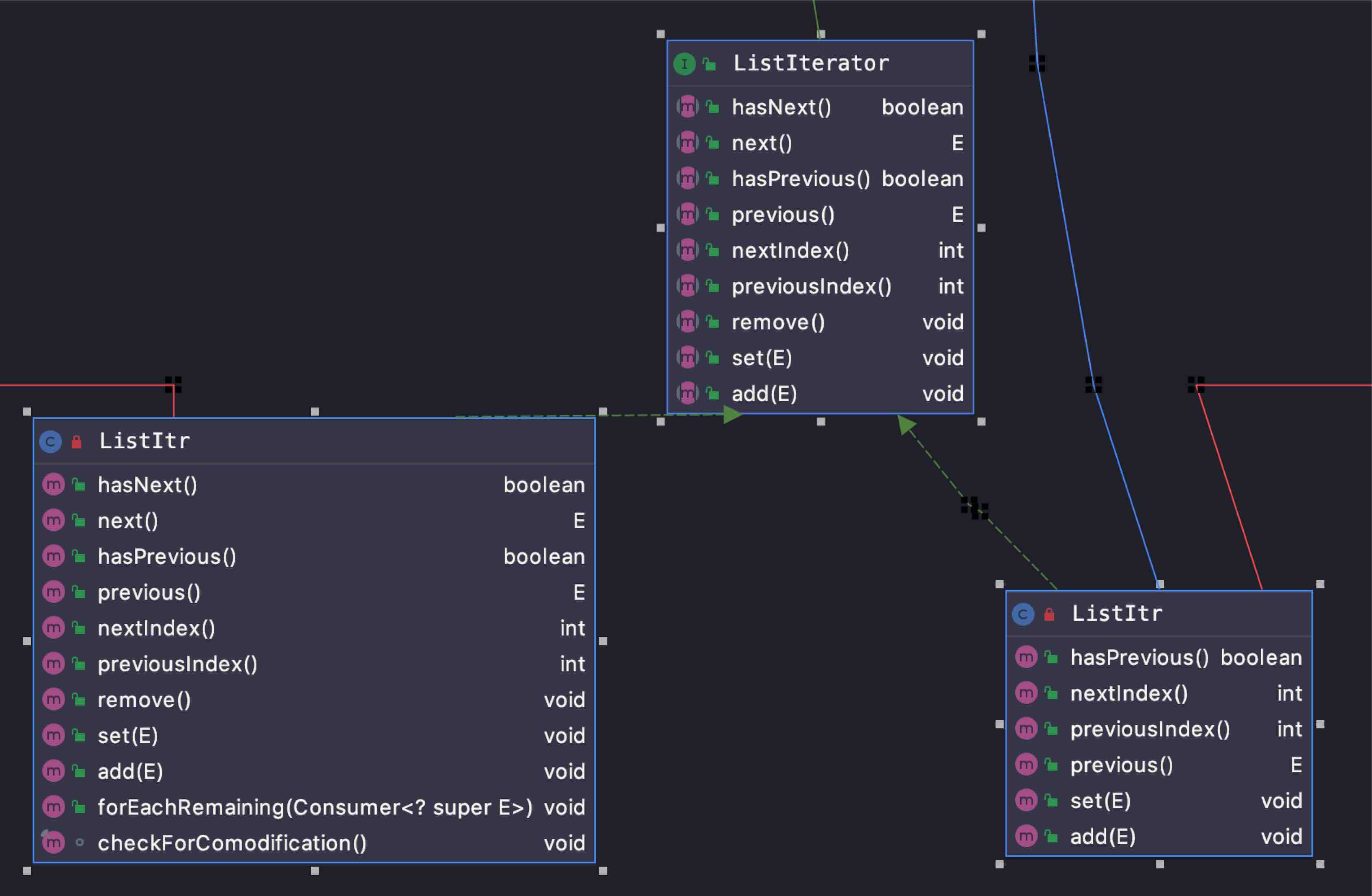1372x896 pixels.
Task: Select remove() in the ListIterator node
Action: [x=778, y=322]
